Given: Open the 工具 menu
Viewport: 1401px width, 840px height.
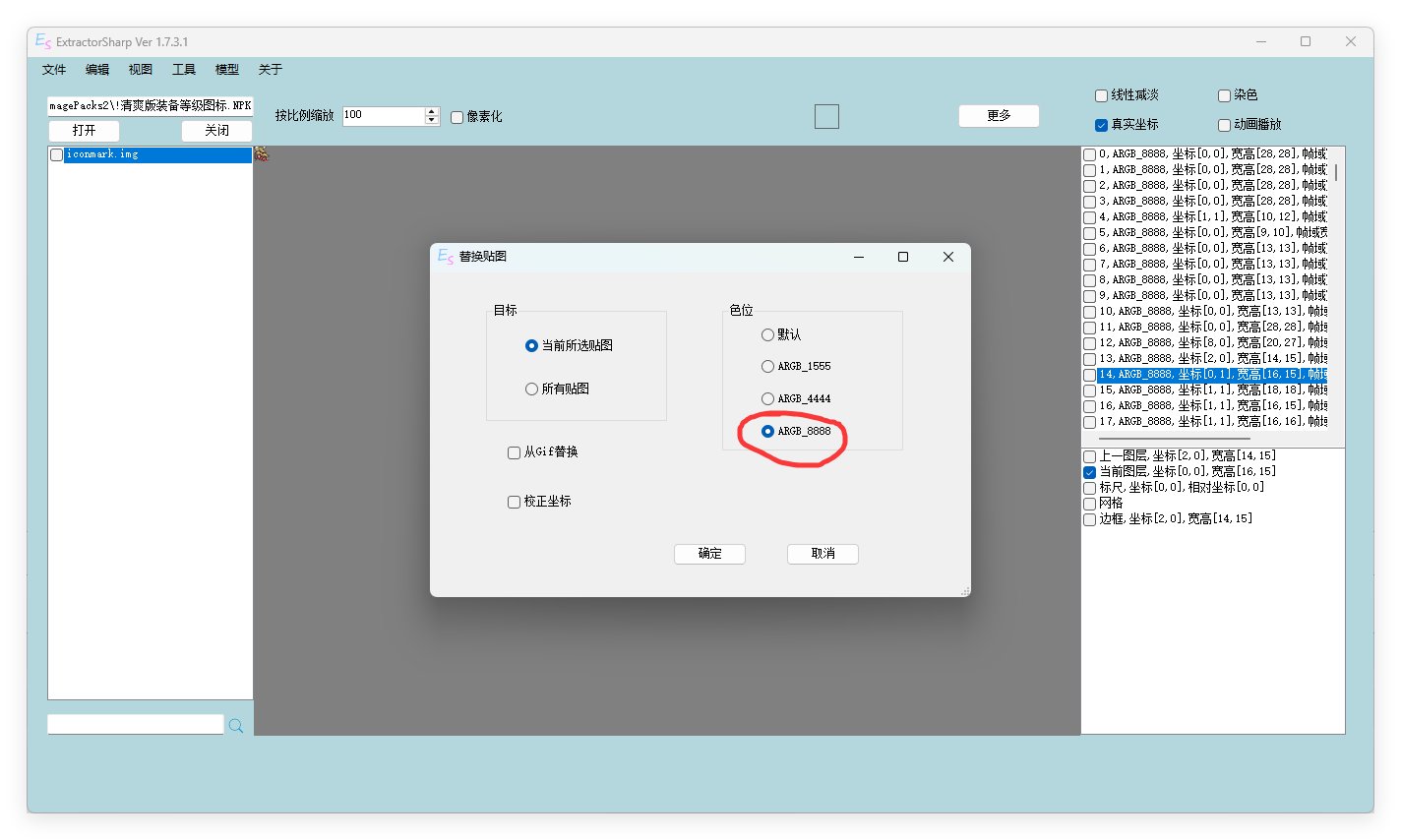Looking at the screenshot, I should [x=184, y=70].
